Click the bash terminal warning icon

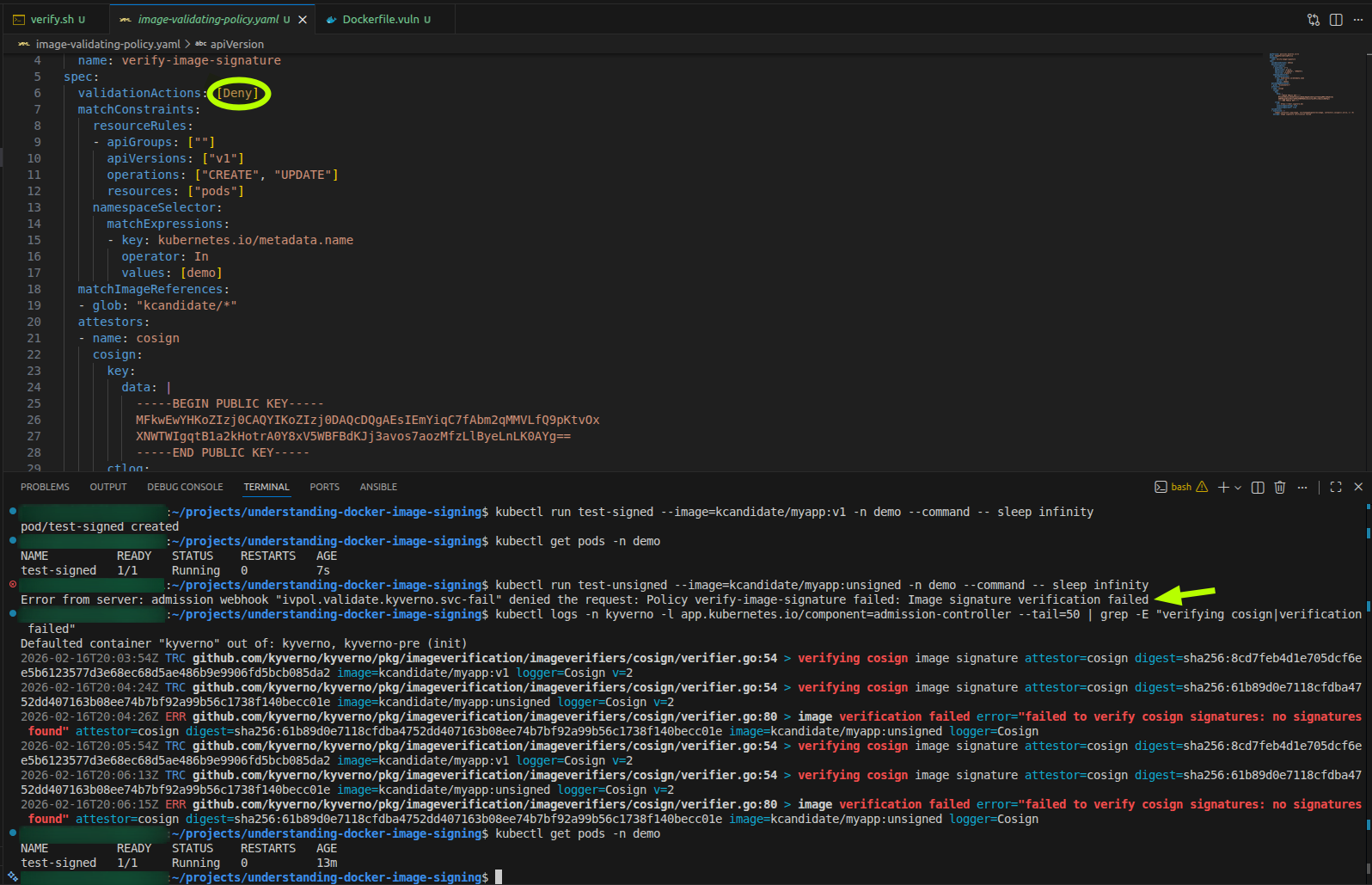tap(1202, 487)
